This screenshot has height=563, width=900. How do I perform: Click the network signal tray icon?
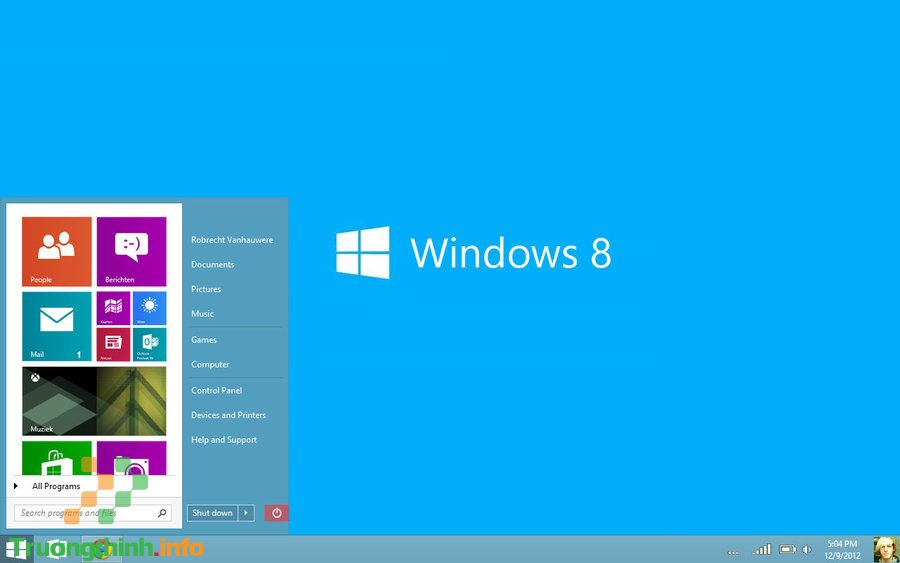coord(762,550)
